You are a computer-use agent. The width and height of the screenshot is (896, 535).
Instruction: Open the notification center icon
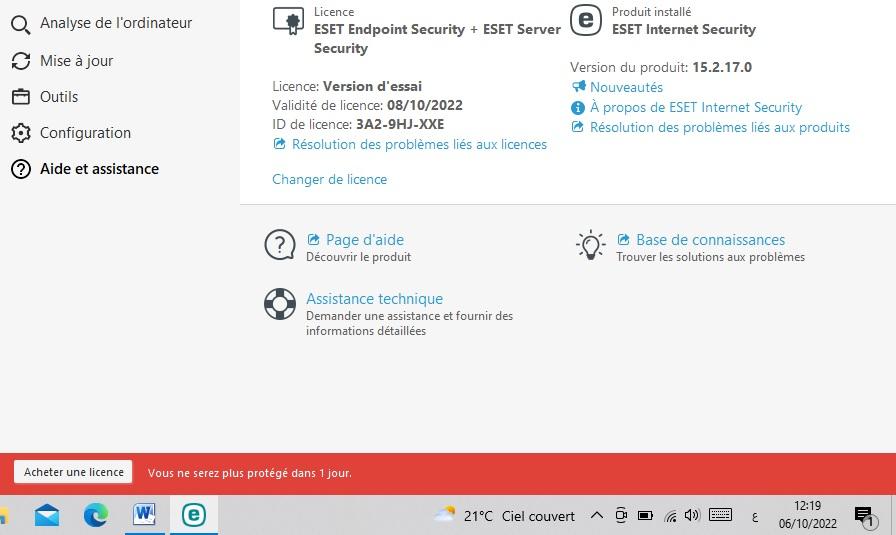(x=865, y=516)
